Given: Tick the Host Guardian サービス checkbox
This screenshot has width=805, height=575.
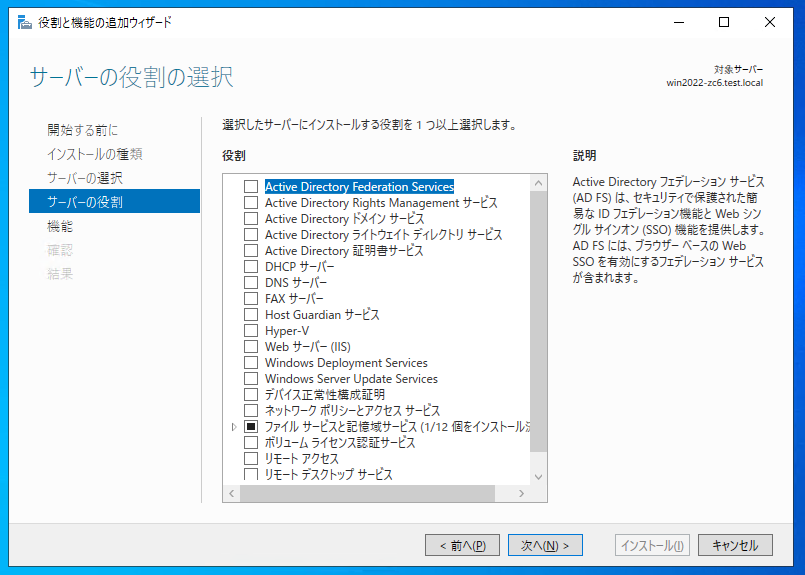Looking at the screenshot, I should click(251, 314).
